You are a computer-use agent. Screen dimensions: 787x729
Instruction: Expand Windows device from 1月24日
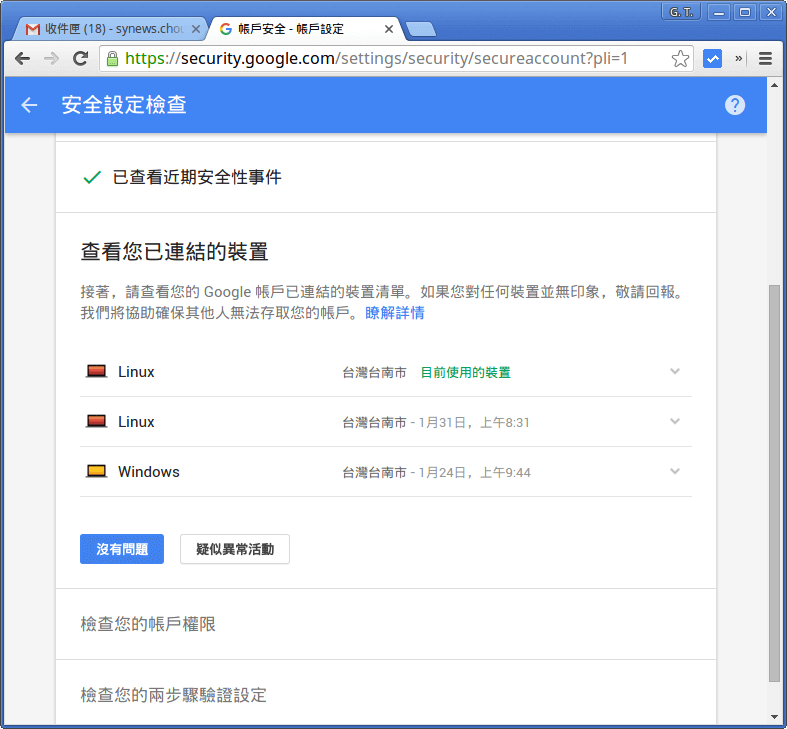(675, 471)
